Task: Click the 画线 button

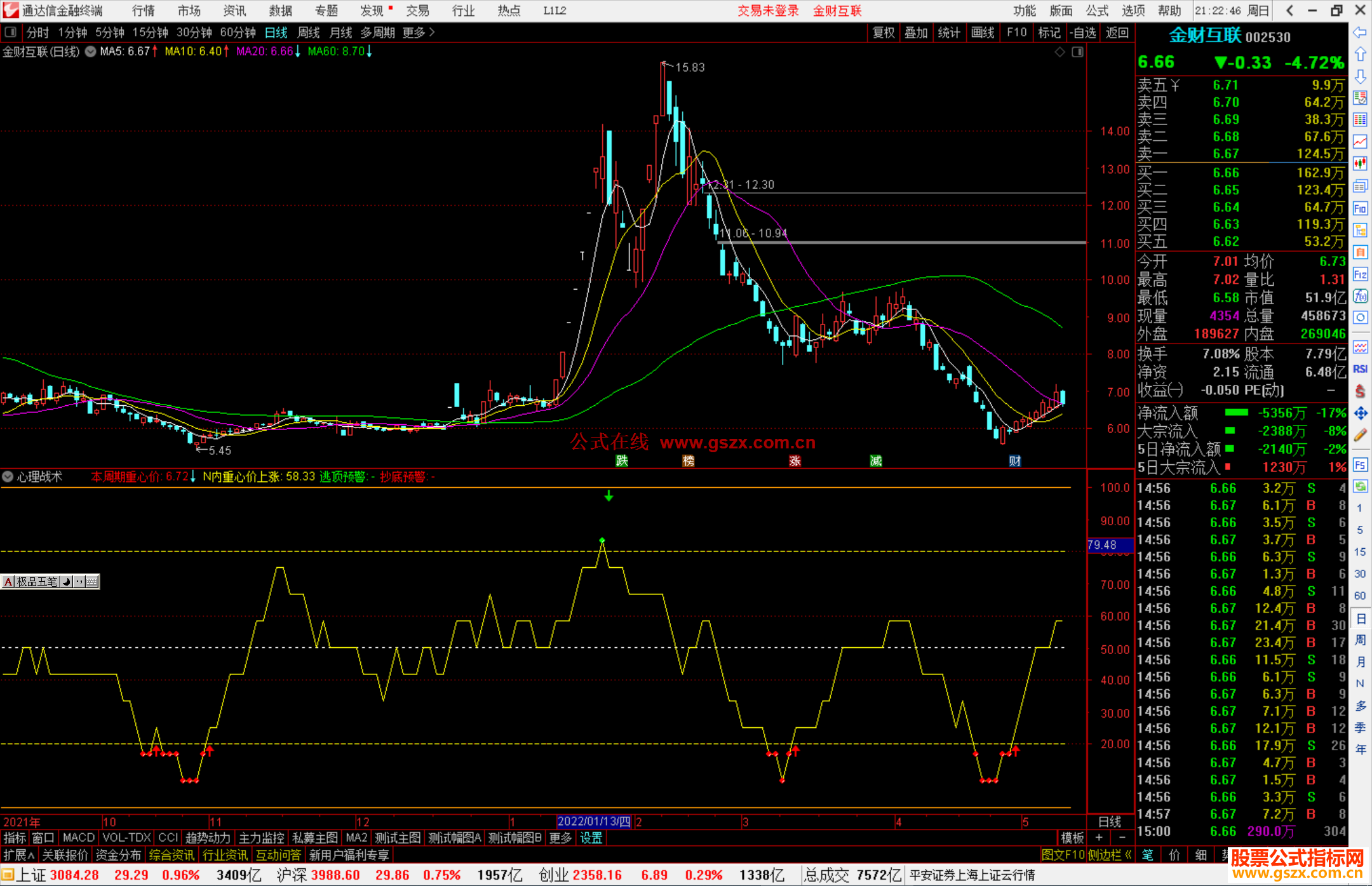Action: (x=983, y=32)
